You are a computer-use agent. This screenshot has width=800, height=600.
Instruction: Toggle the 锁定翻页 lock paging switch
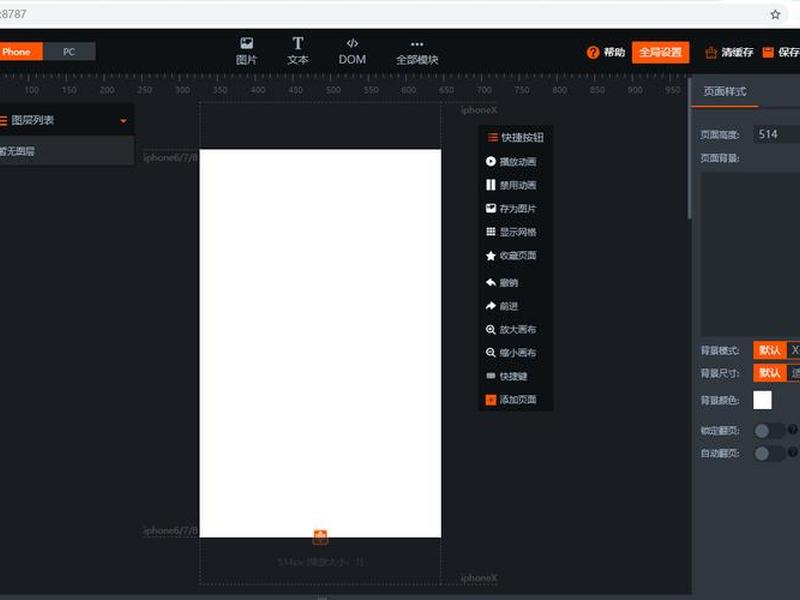click(x=769, y=431)
